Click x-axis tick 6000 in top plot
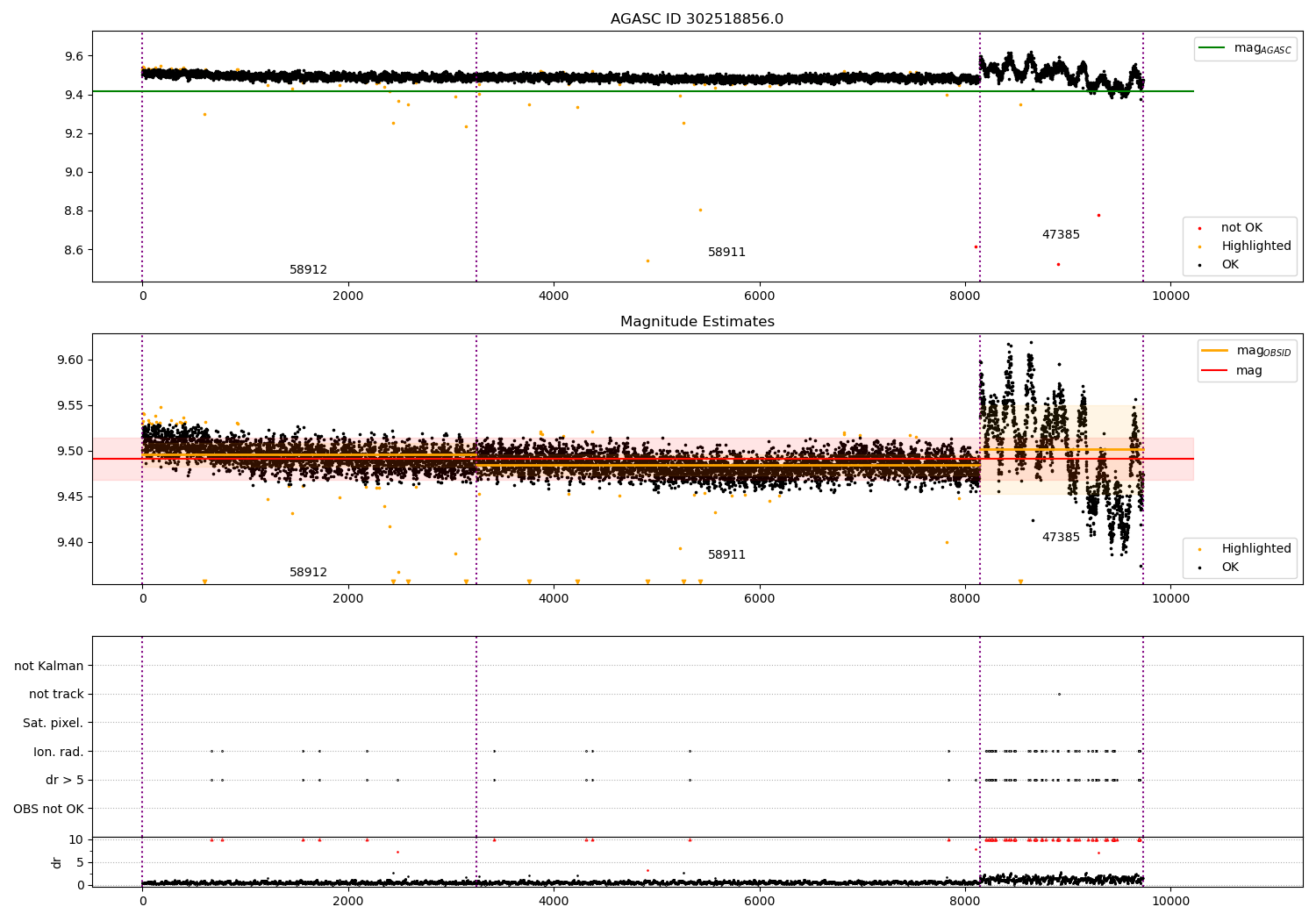The image size is (1316, 921). (759, 296)
